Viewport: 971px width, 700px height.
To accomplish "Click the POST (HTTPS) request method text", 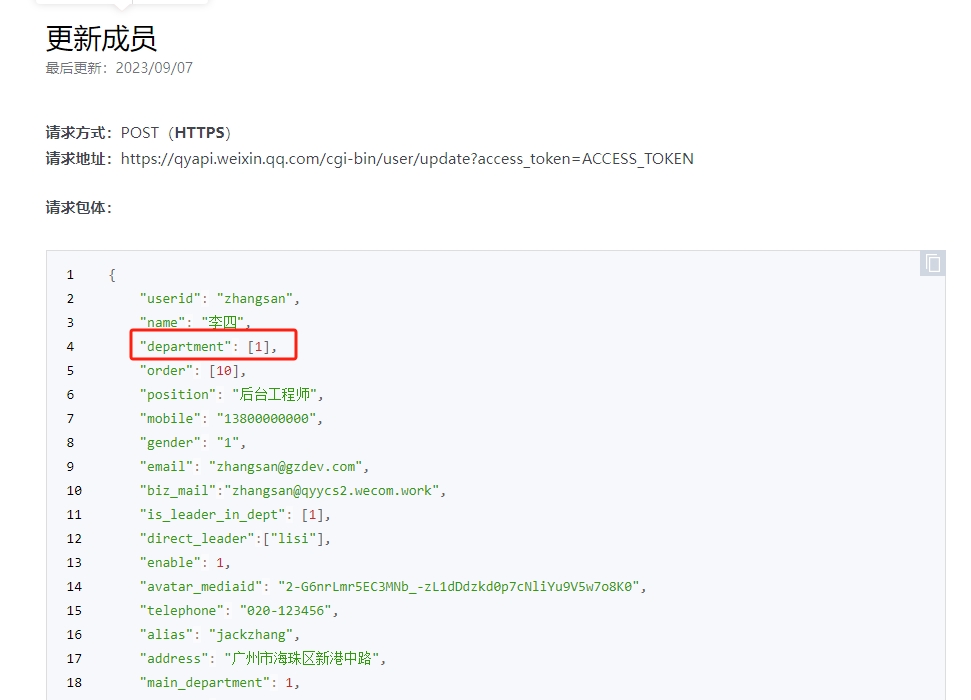I will coord(175,133).
